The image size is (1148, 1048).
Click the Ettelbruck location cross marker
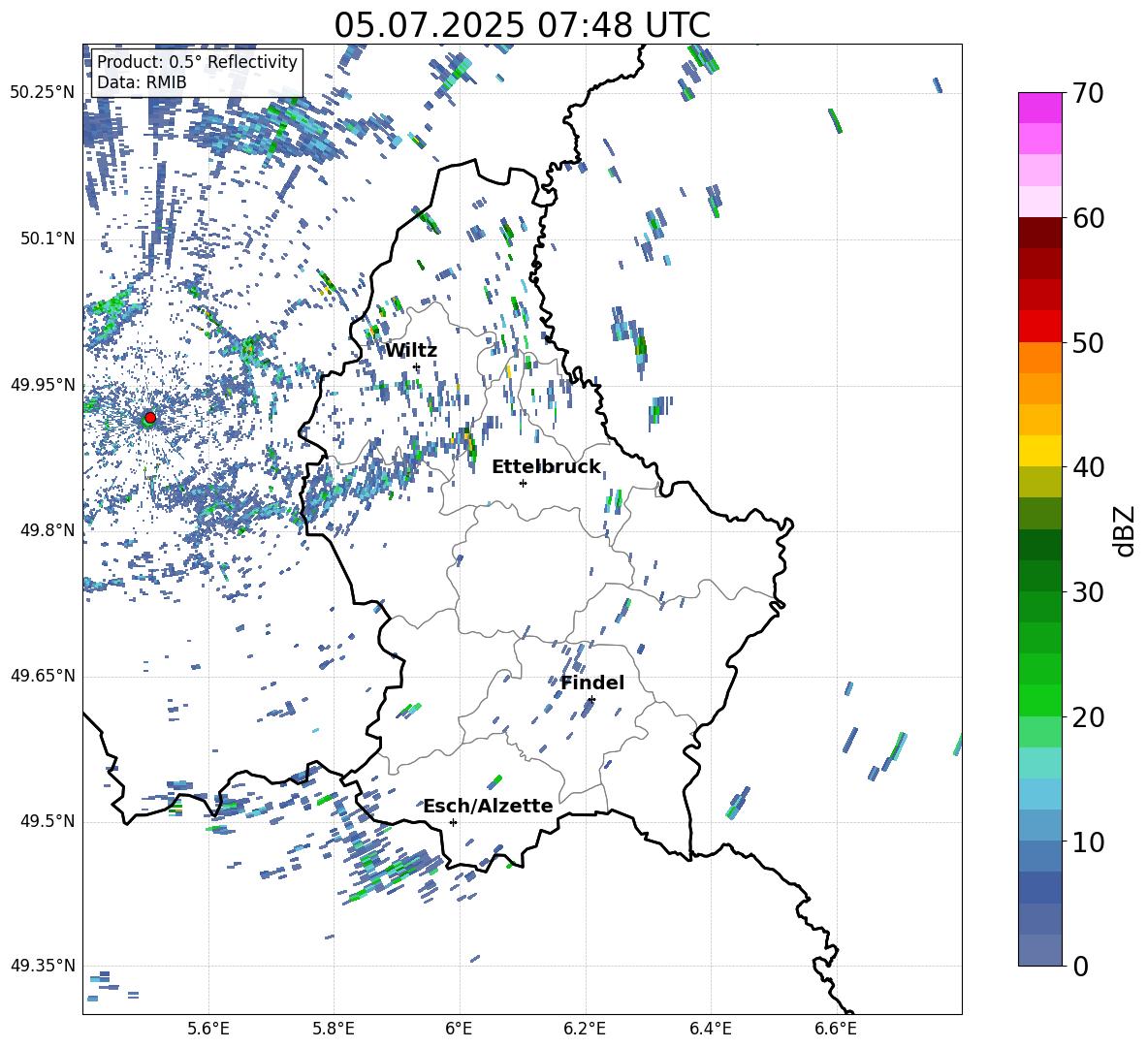tap(523, 483)
